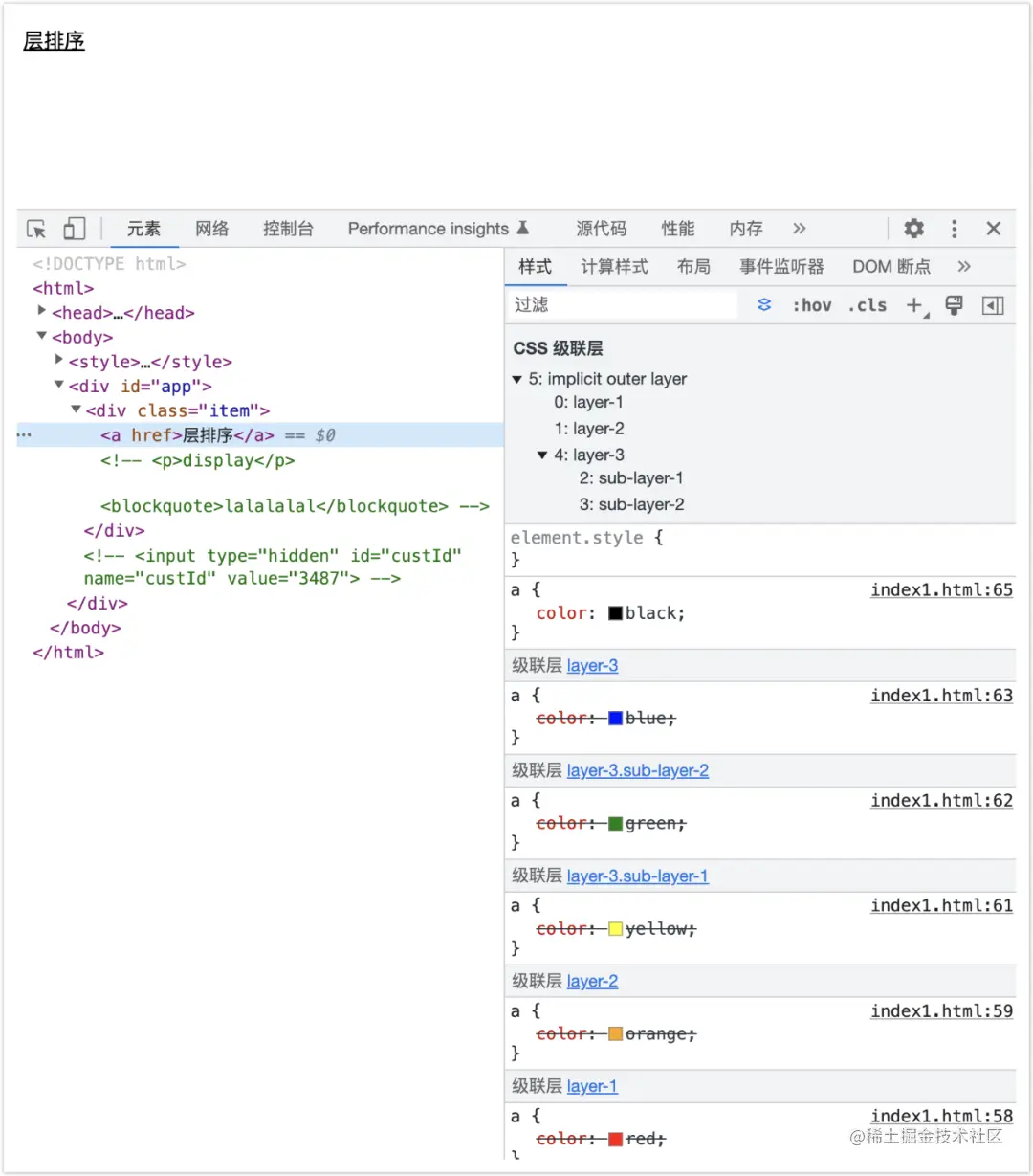Select the 1: layer-2 tree entry
The height and width of the screenshot is (1176, 1033).
point(589,429)
